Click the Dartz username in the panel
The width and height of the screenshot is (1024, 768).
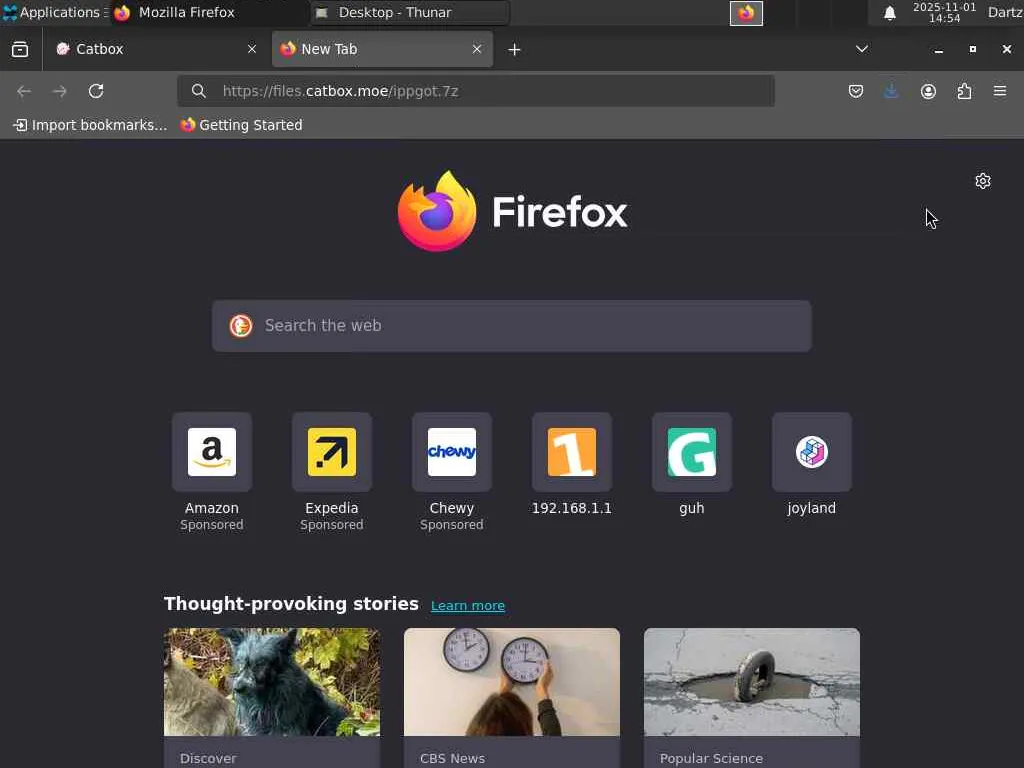point(1005,12)
